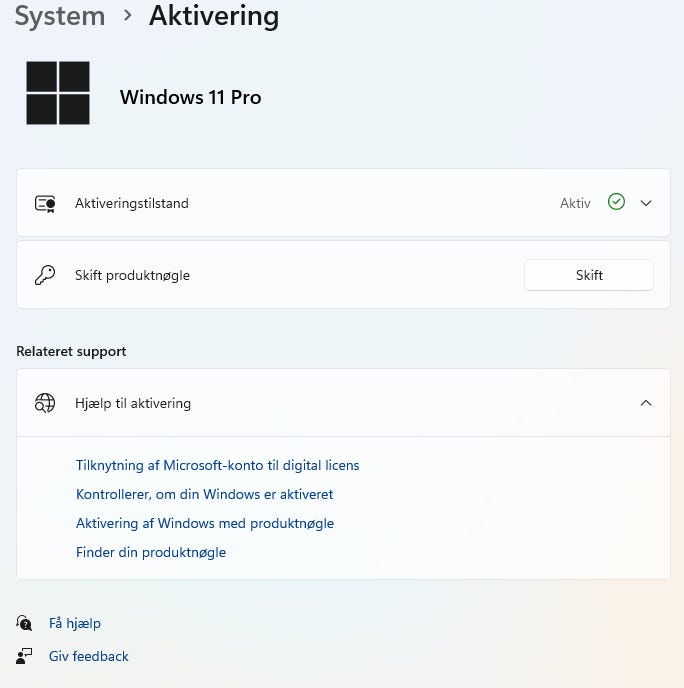Click the green active checkmark icon

coord(616,202)
